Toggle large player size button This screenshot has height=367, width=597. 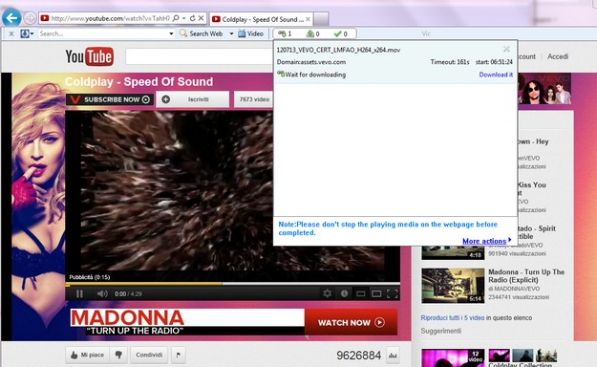click(376, 293)
